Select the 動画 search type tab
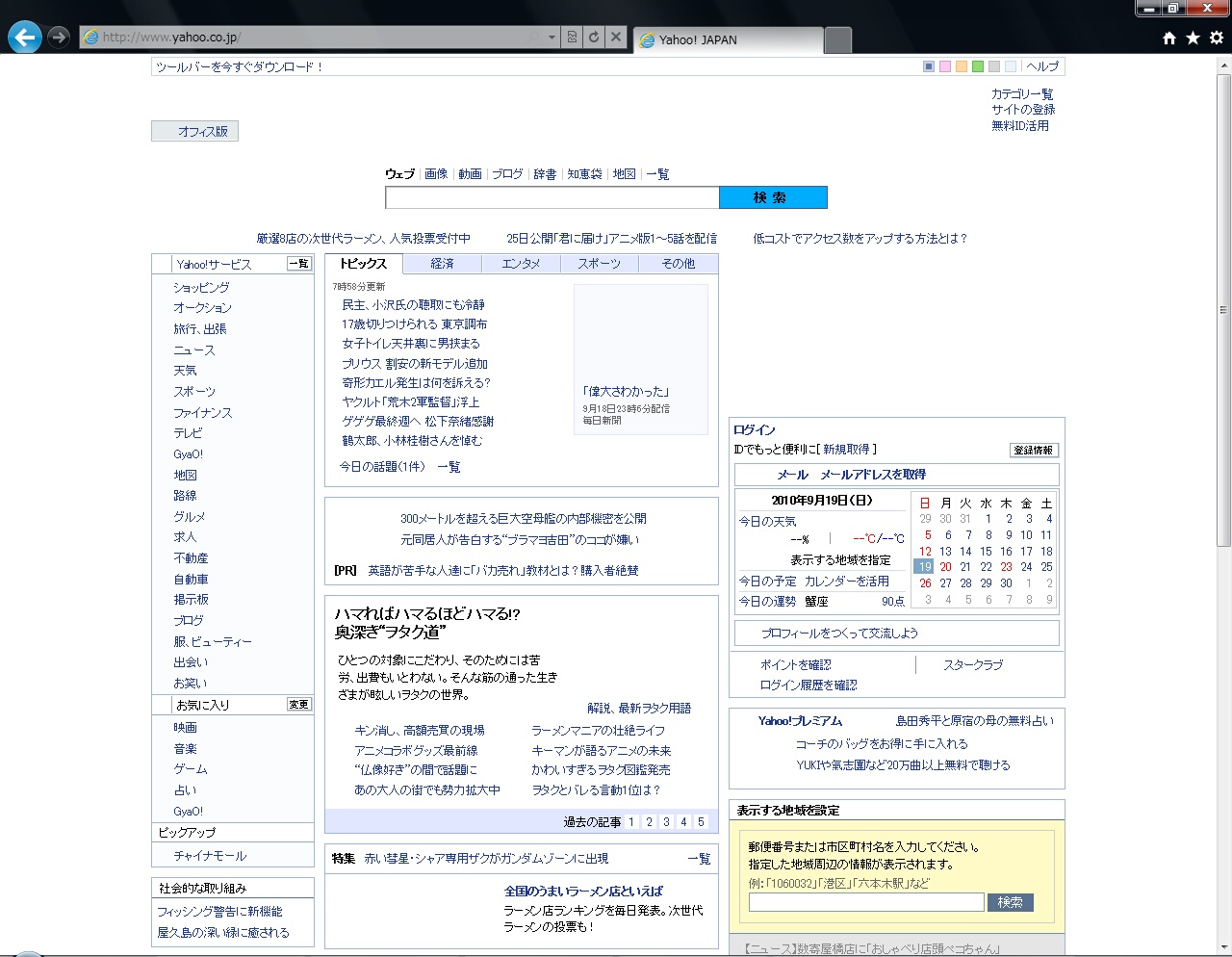Screen dimensions: 1232x957 pyautogui.click(x=470, y=174)
